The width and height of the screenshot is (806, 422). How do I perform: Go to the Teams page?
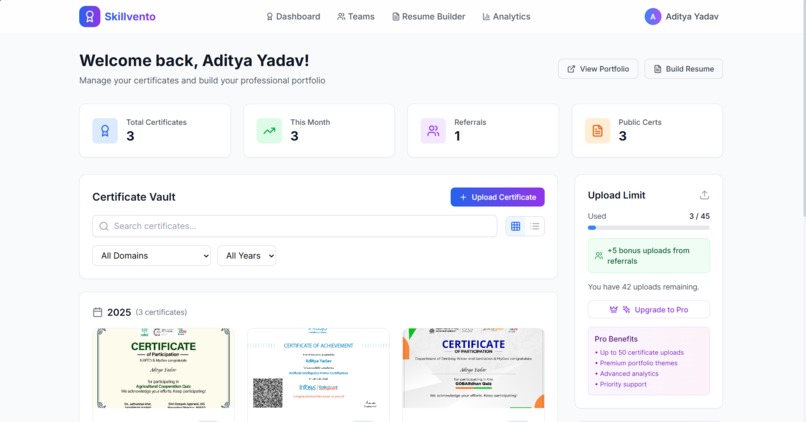point(356,16)
